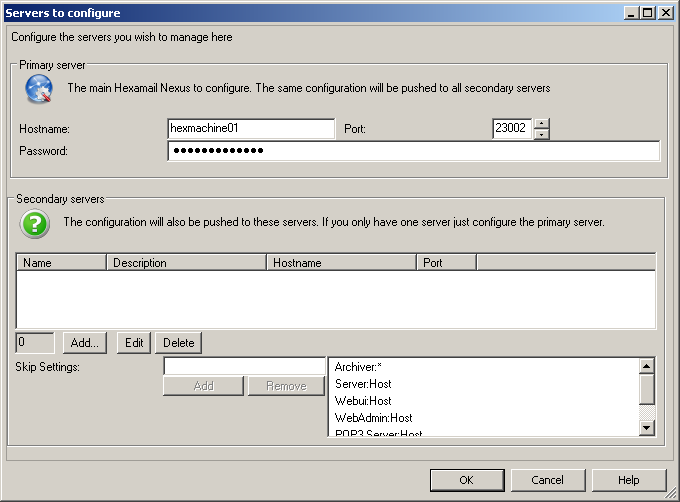The height and width of the screenshot is (502, 680).
Task: Click the Primary server globe icon
Action: tap(37, 90)
